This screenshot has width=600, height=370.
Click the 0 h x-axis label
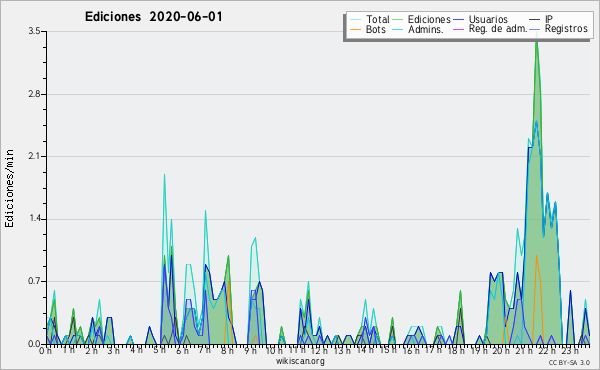click(45, 351)
